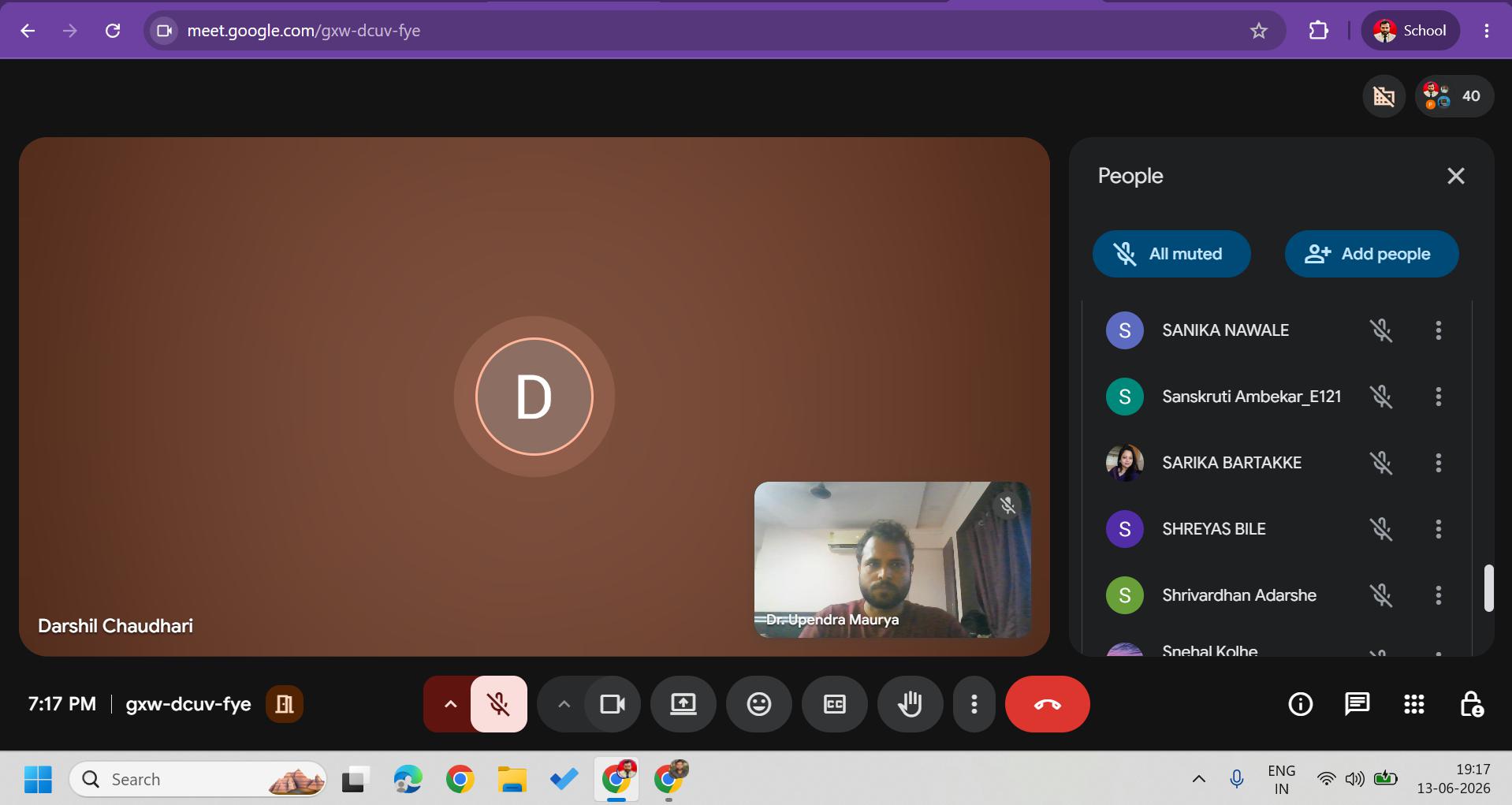The height and width of the screenshot is (805, 1512).
Task: Open volume speaker tray icon
Action: point(1354,780)
